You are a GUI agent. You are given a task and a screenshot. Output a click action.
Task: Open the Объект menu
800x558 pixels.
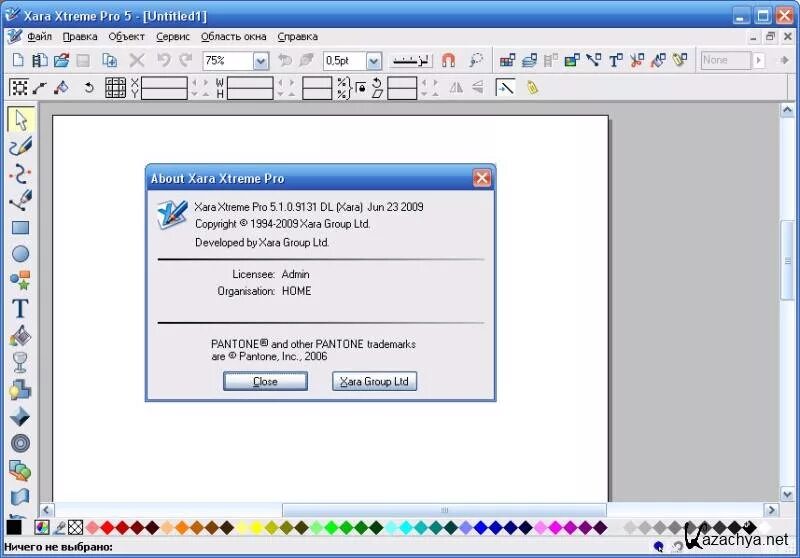coord(127,37)
